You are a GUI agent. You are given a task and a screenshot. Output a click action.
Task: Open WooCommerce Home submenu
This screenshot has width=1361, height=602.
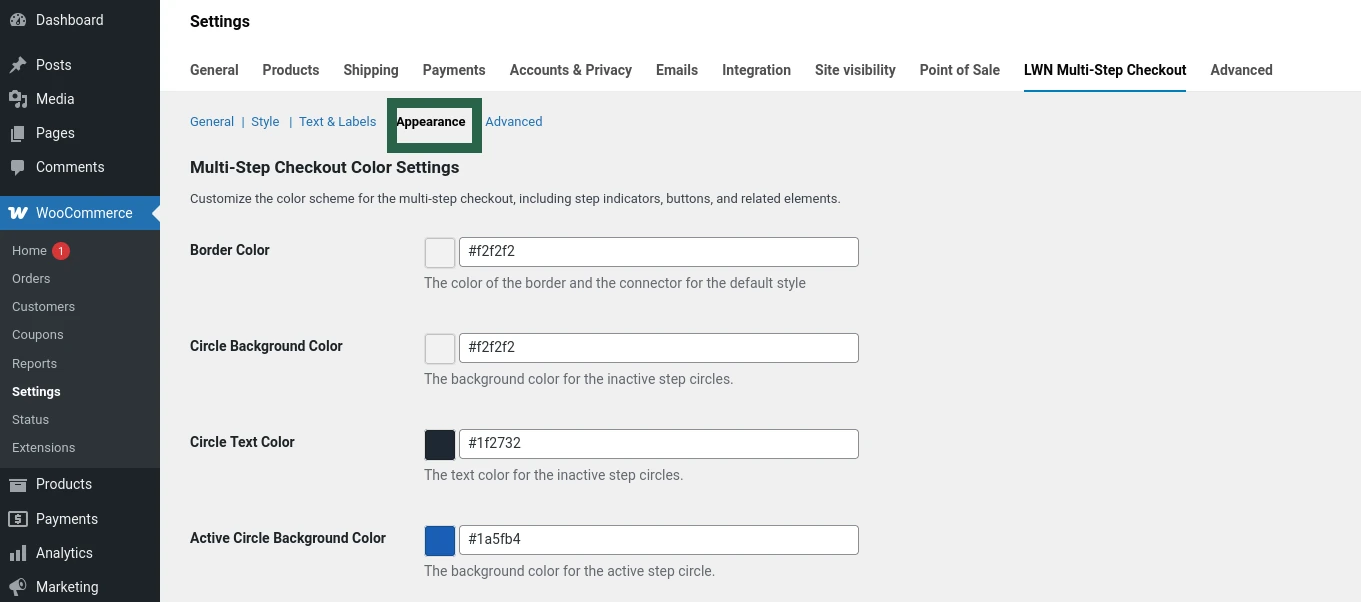click(30, 251)
